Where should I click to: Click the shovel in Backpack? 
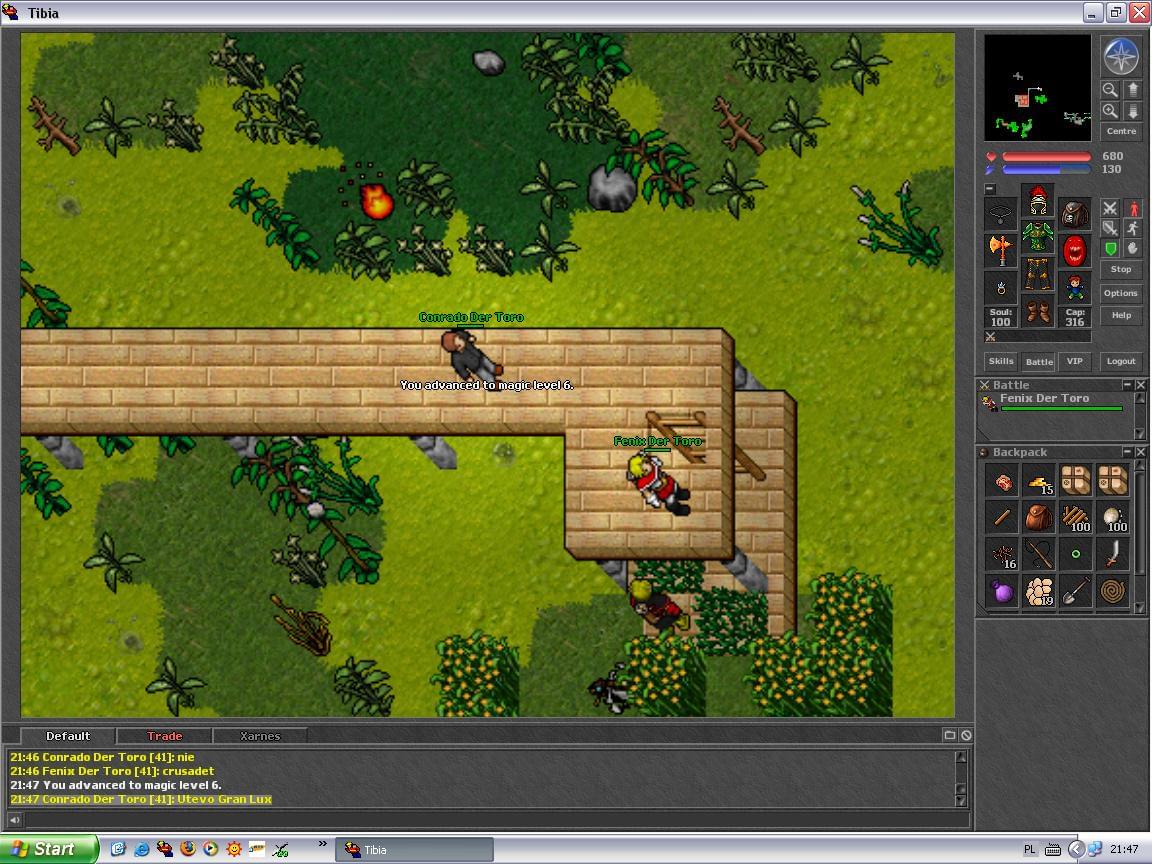point(1076,591)
